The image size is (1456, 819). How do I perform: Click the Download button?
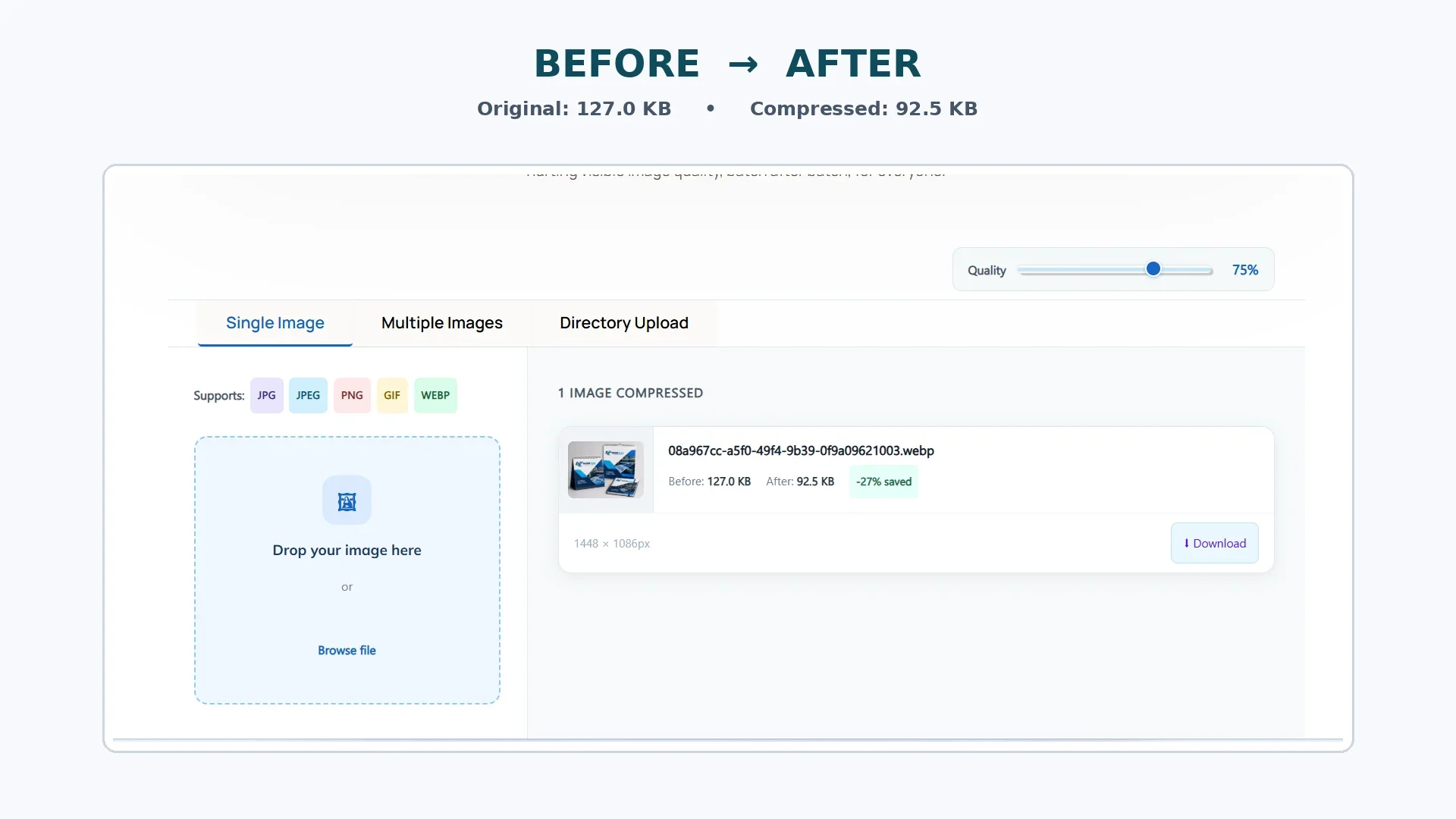click(1215, 543)
